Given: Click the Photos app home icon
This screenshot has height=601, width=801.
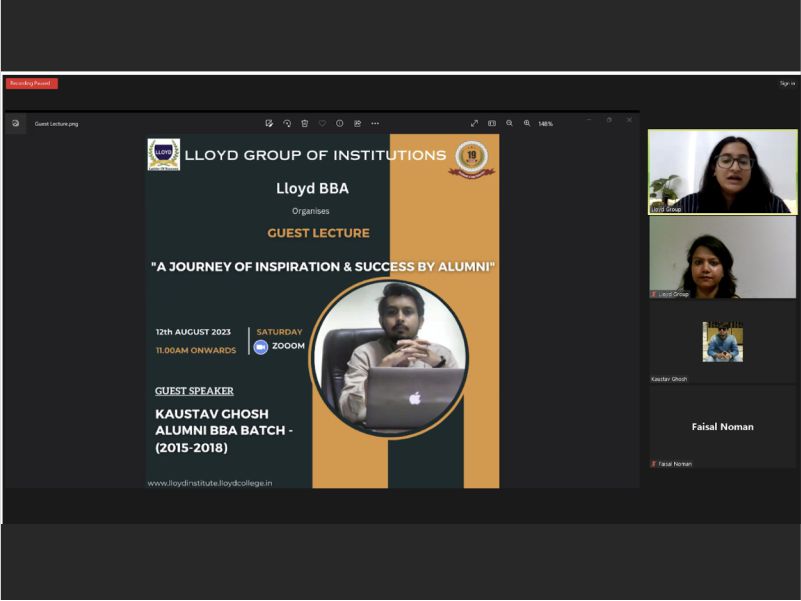Looking at the screenshot, I should 16,123.
